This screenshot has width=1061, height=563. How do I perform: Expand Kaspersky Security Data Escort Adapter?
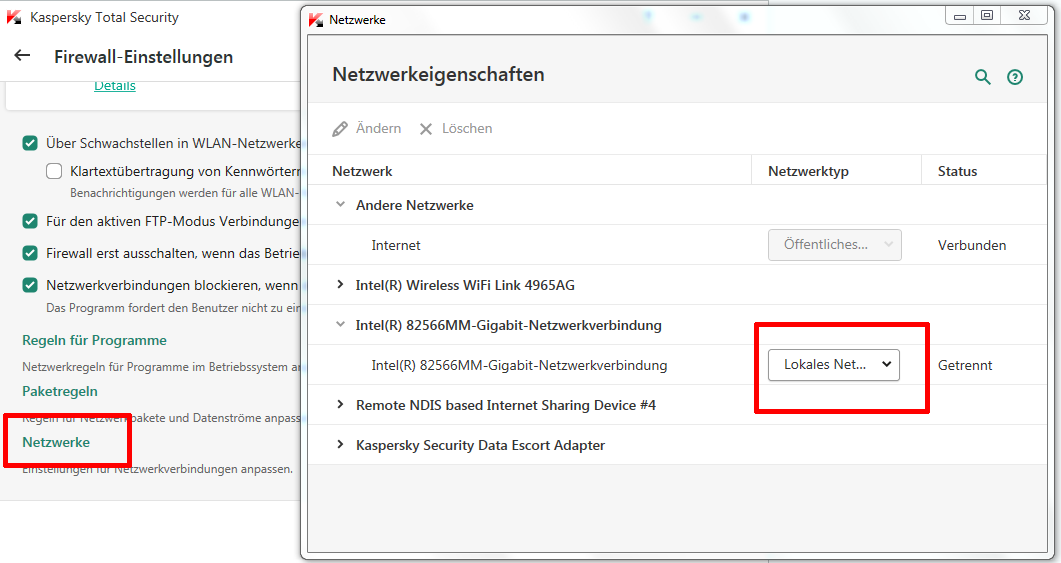pos(340,445)
